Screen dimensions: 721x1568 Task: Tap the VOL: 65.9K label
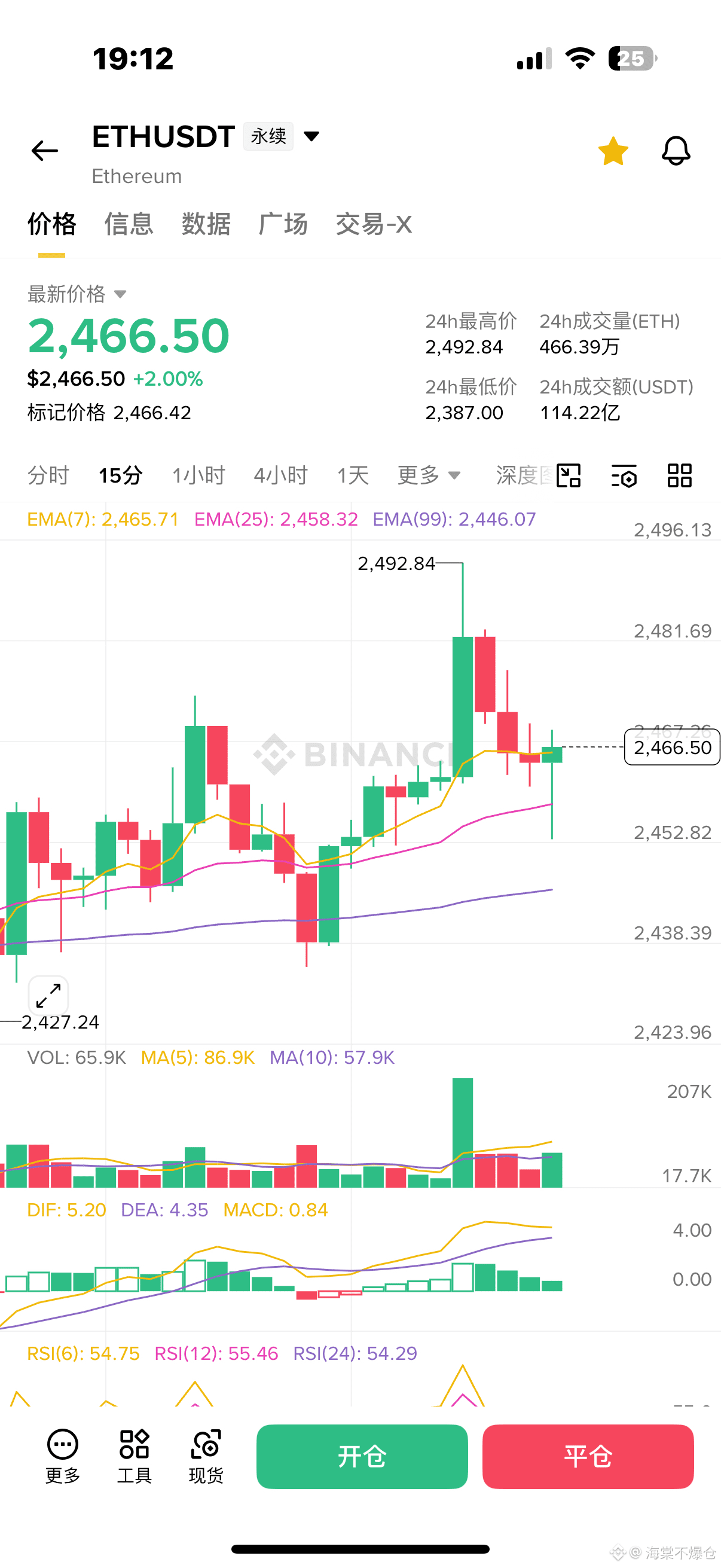pos(77,1057)
